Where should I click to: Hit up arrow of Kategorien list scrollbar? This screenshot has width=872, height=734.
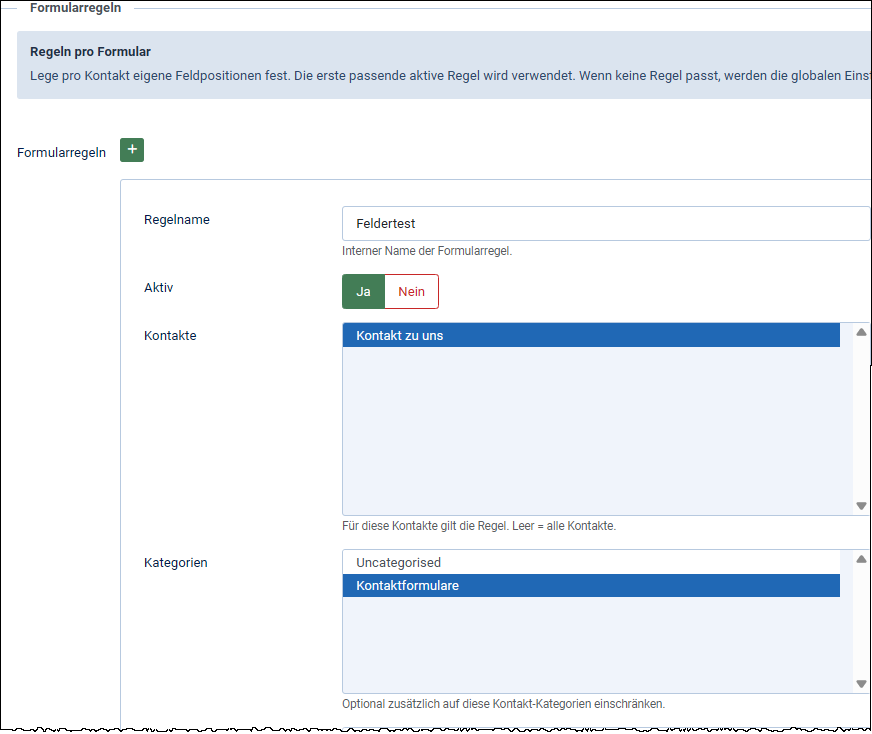coord(861,560)
